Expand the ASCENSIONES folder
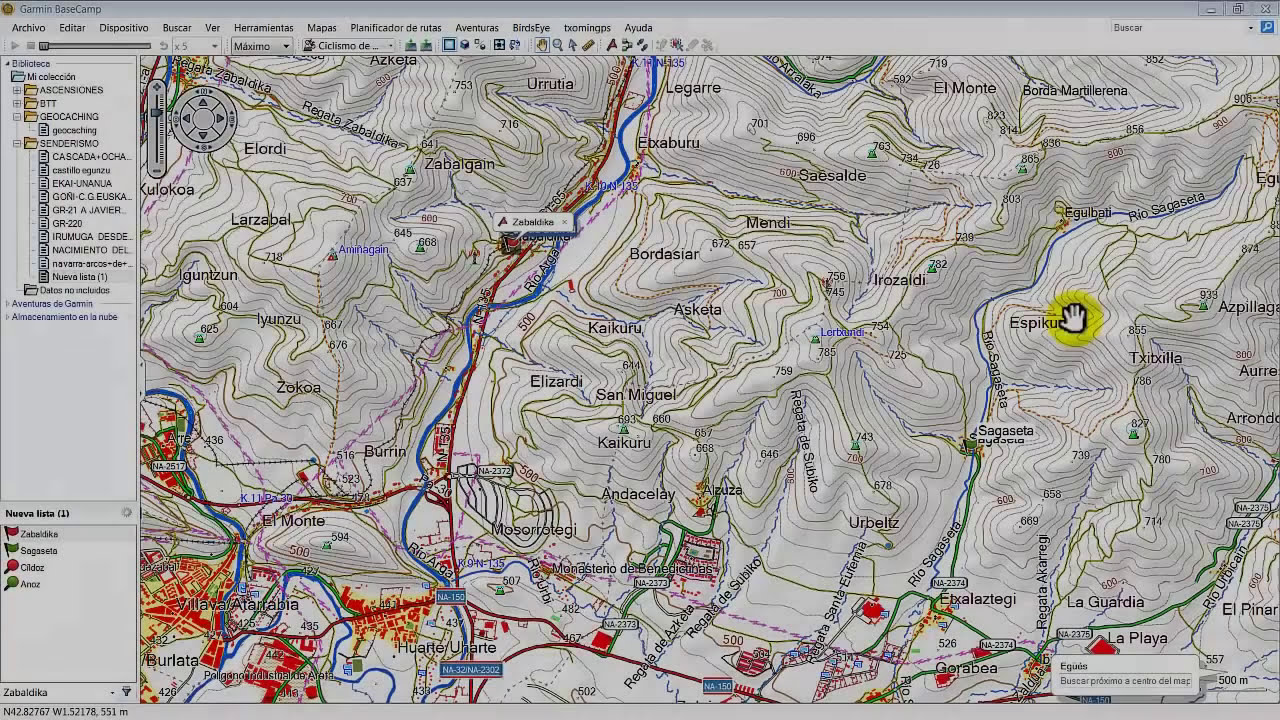 (17, 90)
